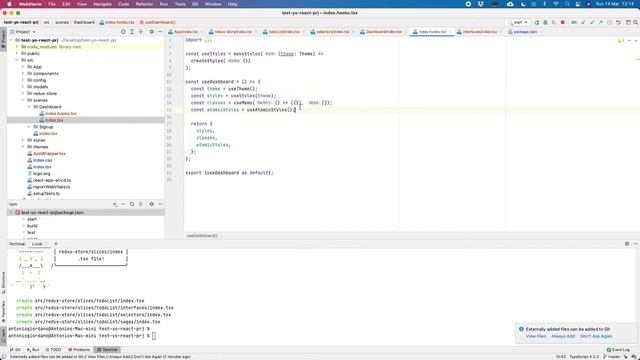Hide the Project panel with the minus icon
Image resolution: width=640 pixels, height=360 pixels.
(160, 32)
